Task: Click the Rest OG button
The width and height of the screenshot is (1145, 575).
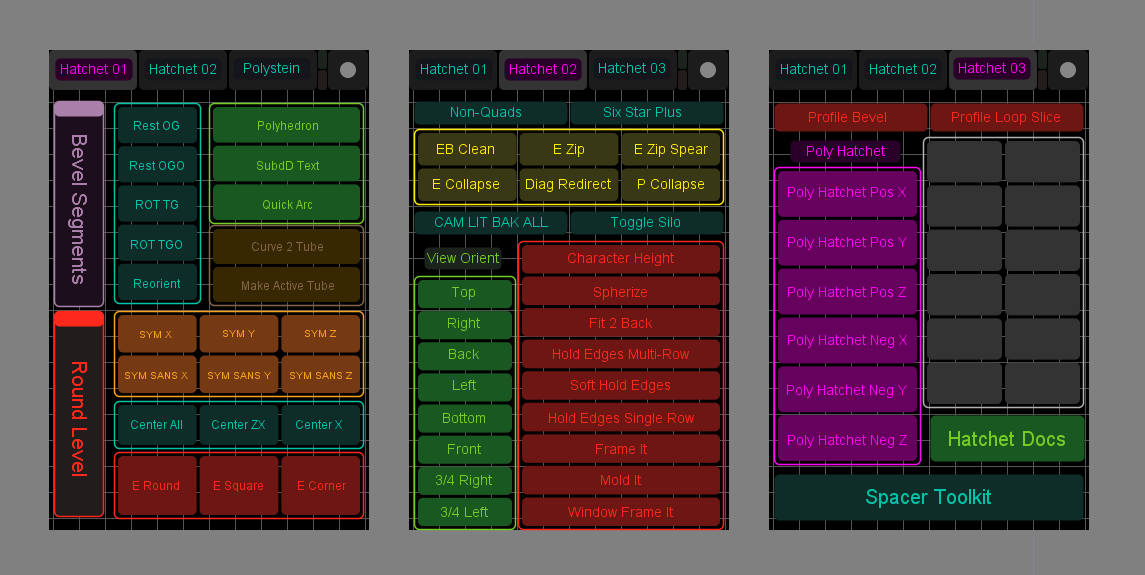Action: click(156, 126)
